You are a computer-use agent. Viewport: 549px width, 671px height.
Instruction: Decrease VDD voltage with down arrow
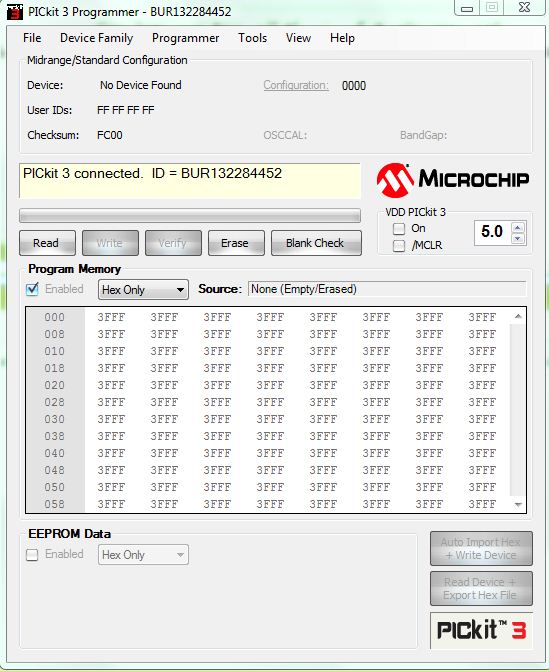(x=518, y=238)
